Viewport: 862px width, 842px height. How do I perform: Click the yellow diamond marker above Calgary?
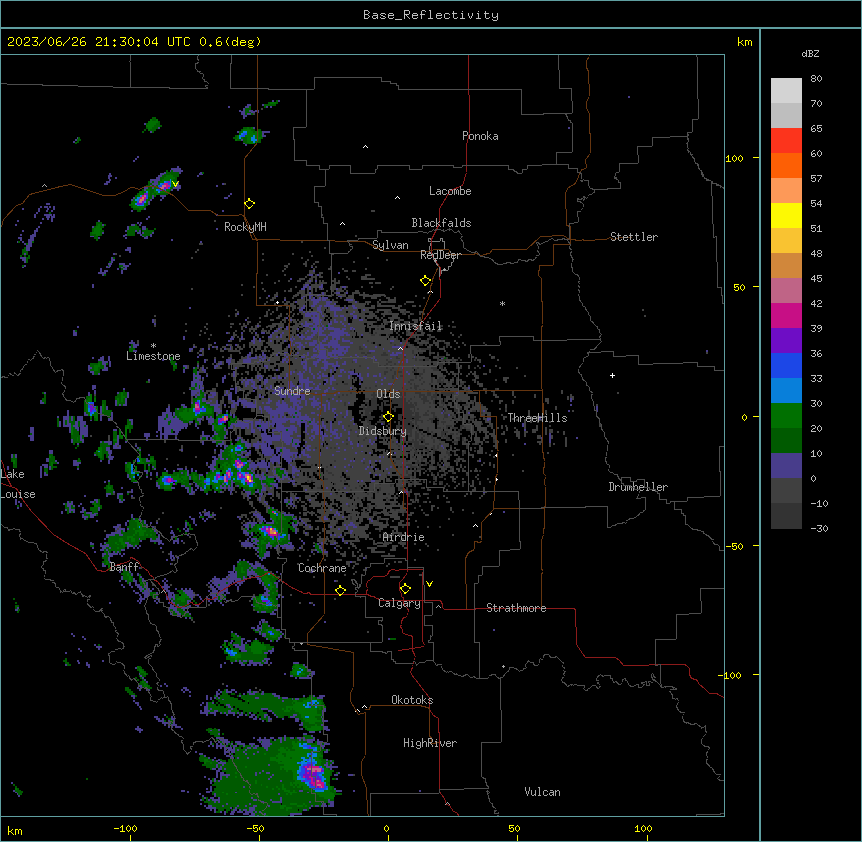(405, 589)
